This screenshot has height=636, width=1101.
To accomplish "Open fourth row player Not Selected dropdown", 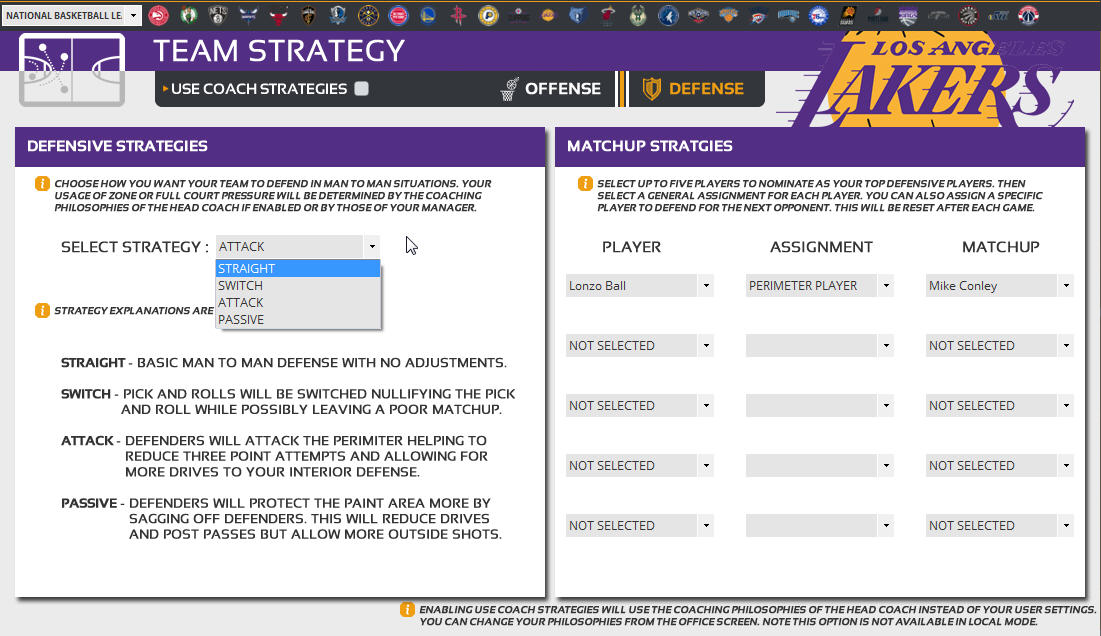I will coord(640,465).
